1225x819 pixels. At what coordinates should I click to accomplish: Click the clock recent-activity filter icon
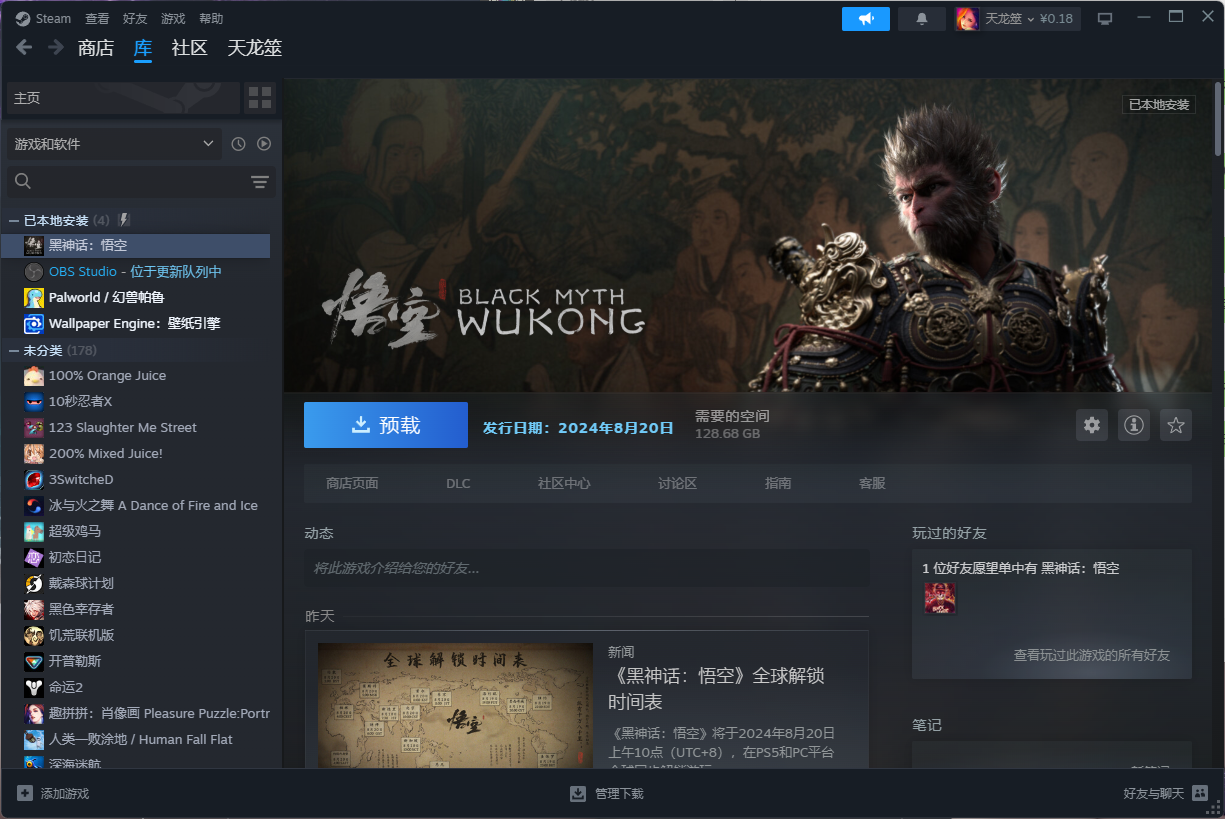[x=238, y=144]
